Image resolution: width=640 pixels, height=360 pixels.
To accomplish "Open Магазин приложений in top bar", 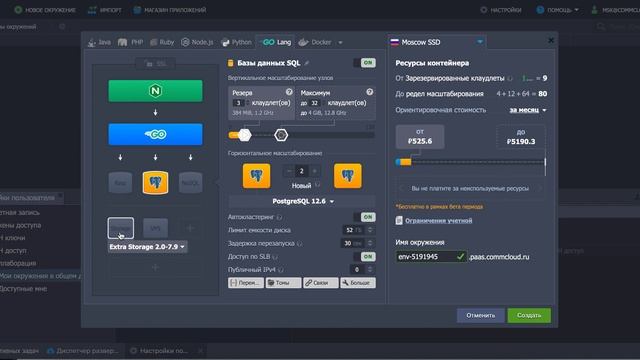I will pos(170,10).
